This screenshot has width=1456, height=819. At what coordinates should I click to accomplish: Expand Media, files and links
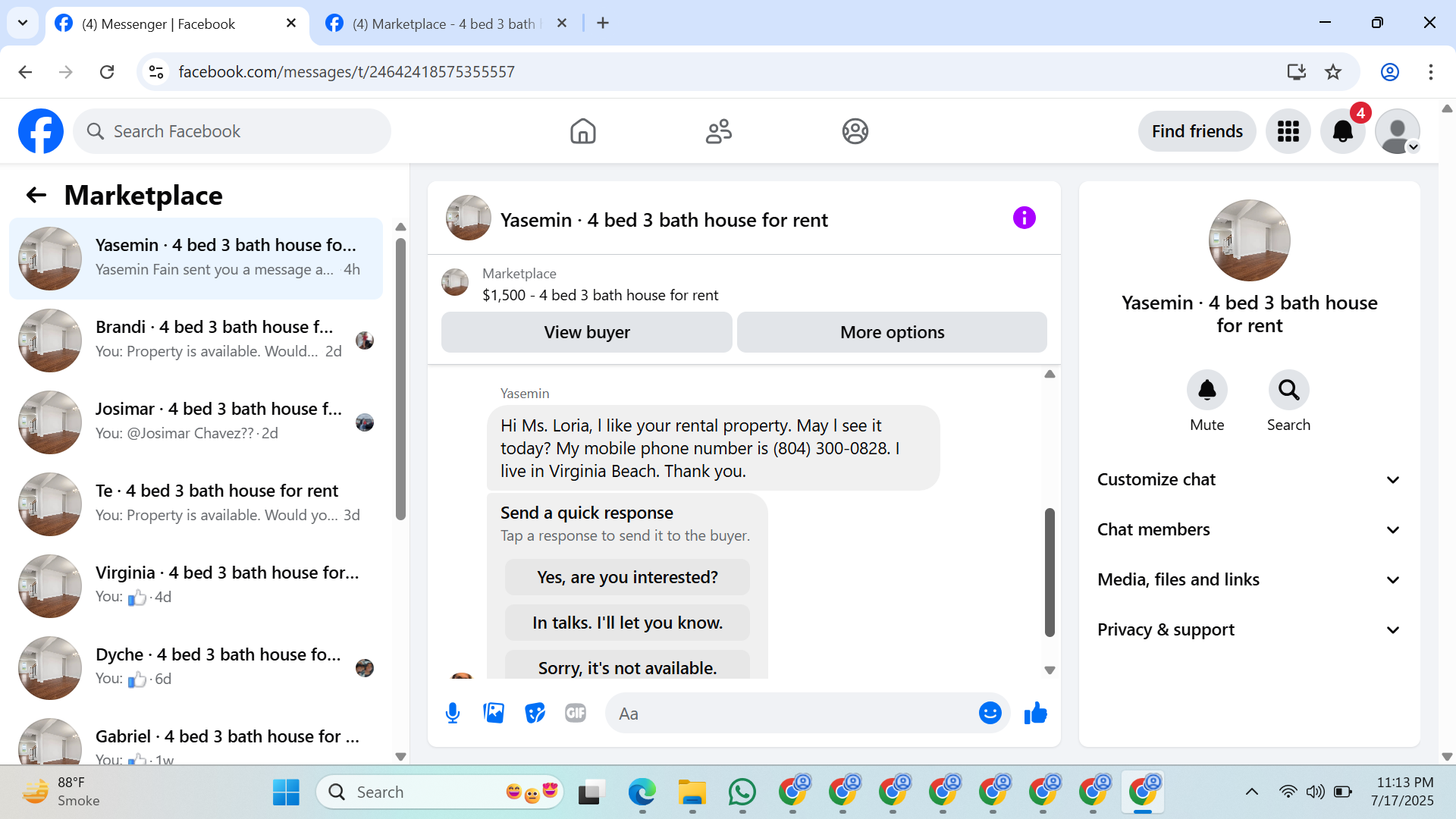pyautogui.click(x=1249, y=580)
